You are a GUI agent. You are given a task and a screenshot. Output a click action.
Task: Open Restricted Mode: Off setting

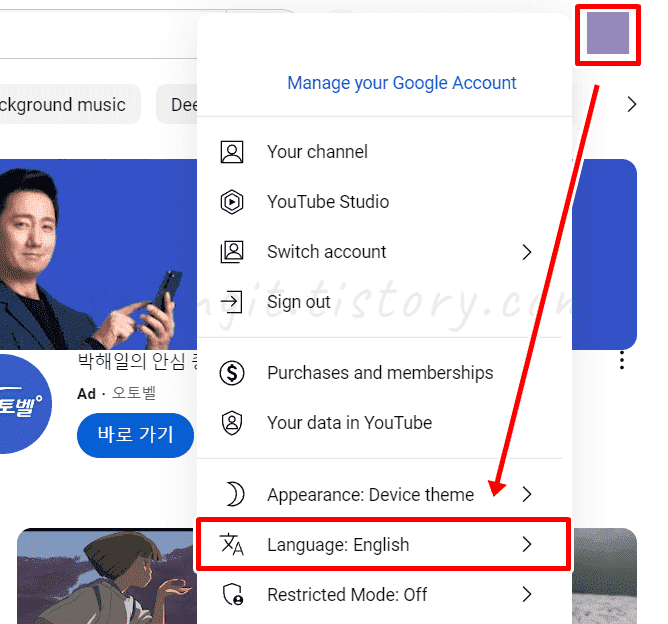pos(384,595)
